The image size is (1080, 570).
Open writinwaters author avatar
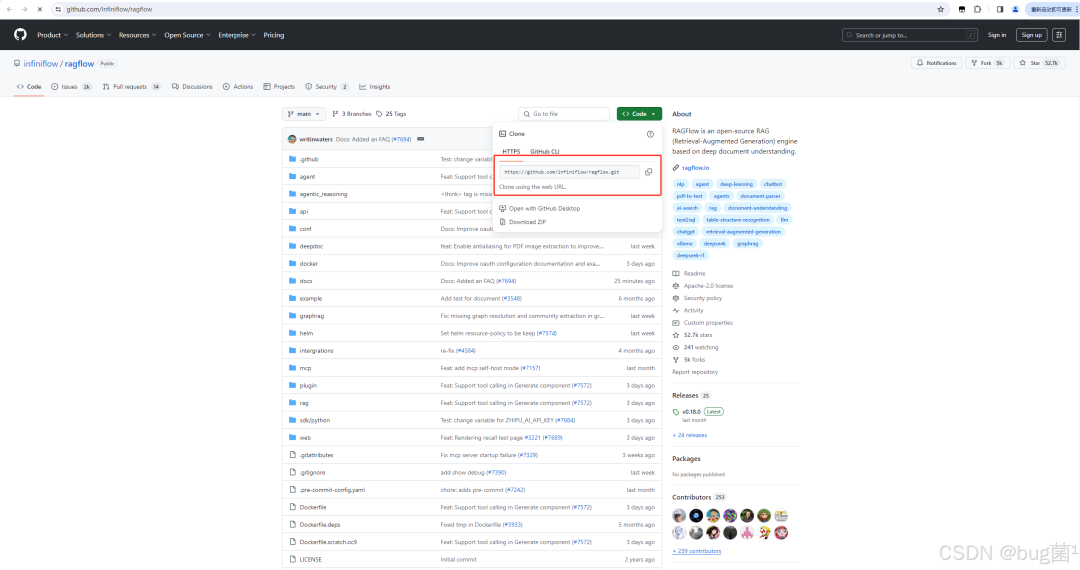(x=292, y=139)
